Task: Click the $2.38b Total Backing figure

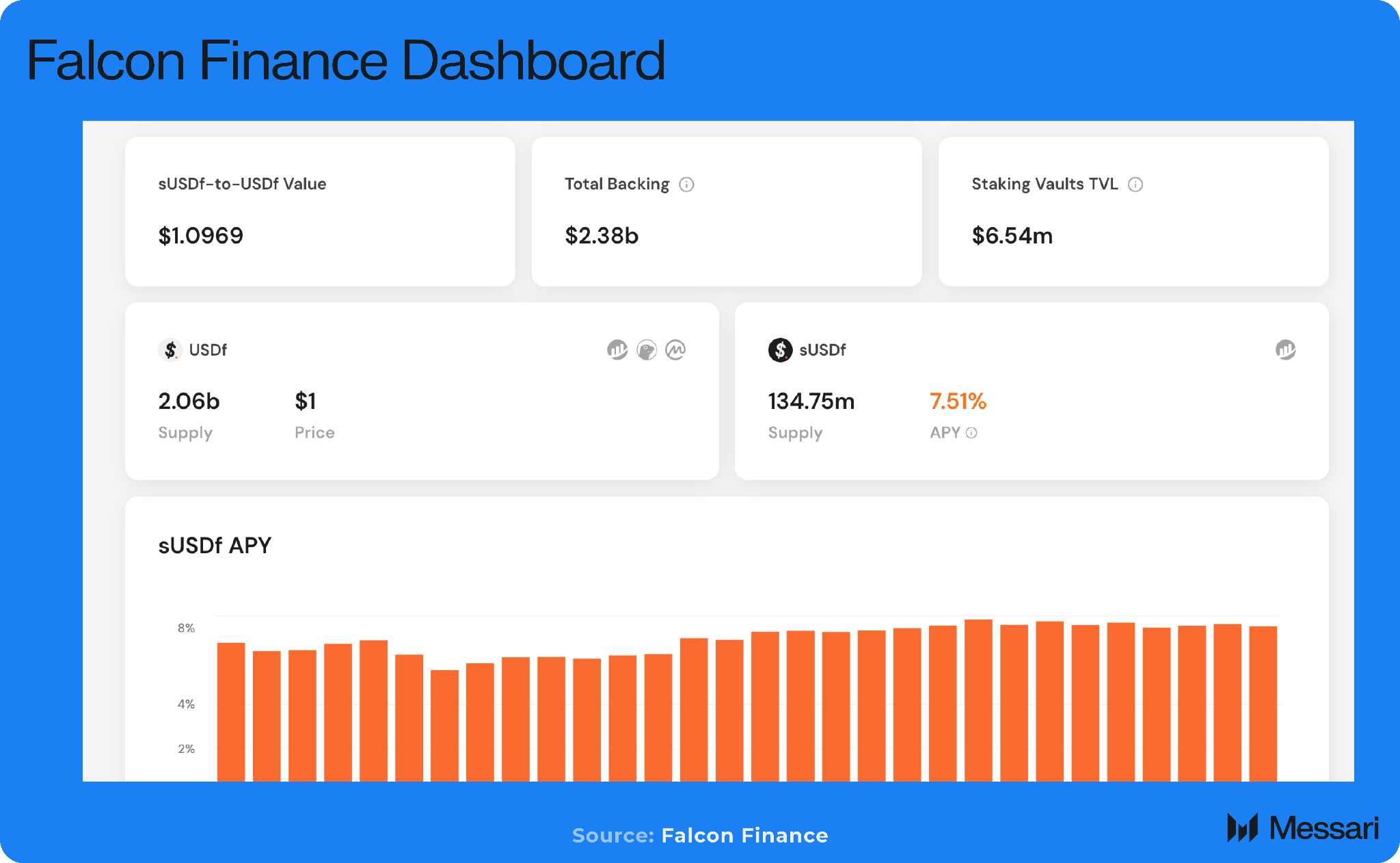Action: pyautogui.click(x=602, y=236)
